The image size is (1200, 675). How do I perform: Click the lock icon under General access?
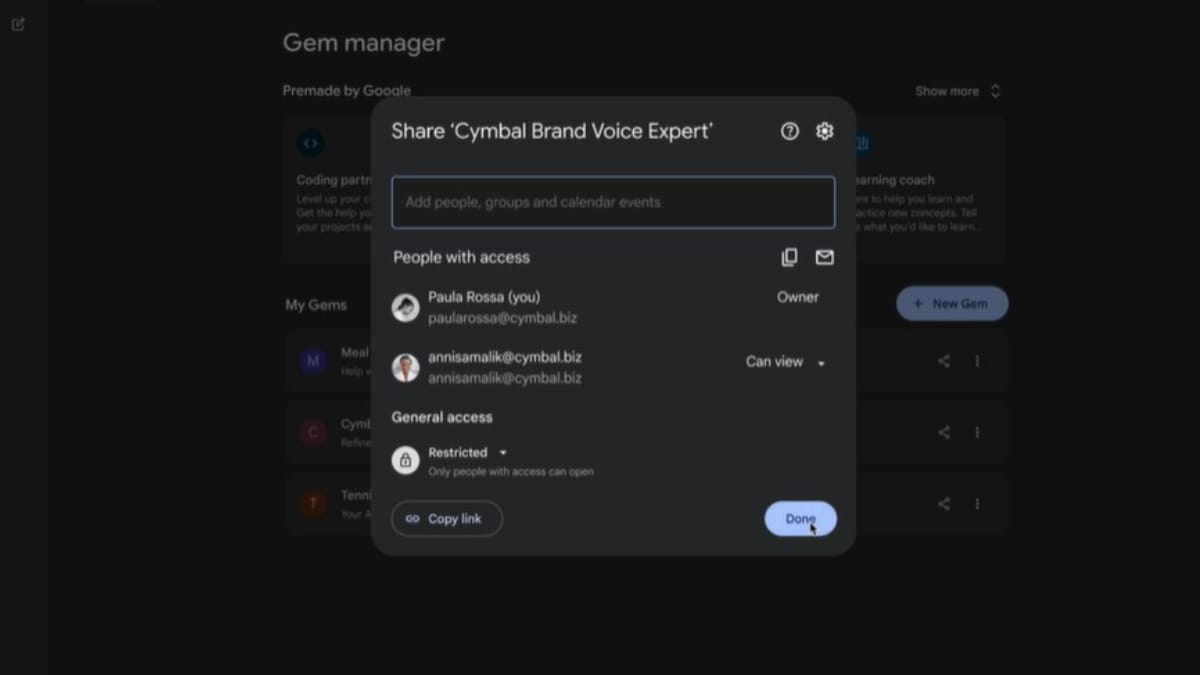pos(405,460)
